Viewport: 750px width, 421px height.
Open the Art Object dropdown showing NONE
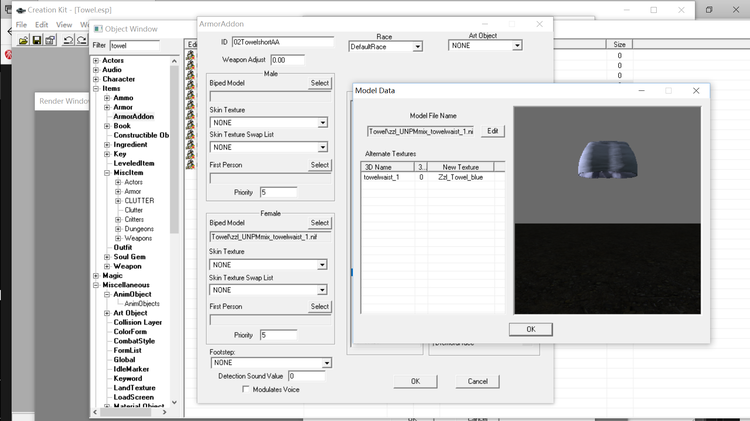tap(517, 45)
